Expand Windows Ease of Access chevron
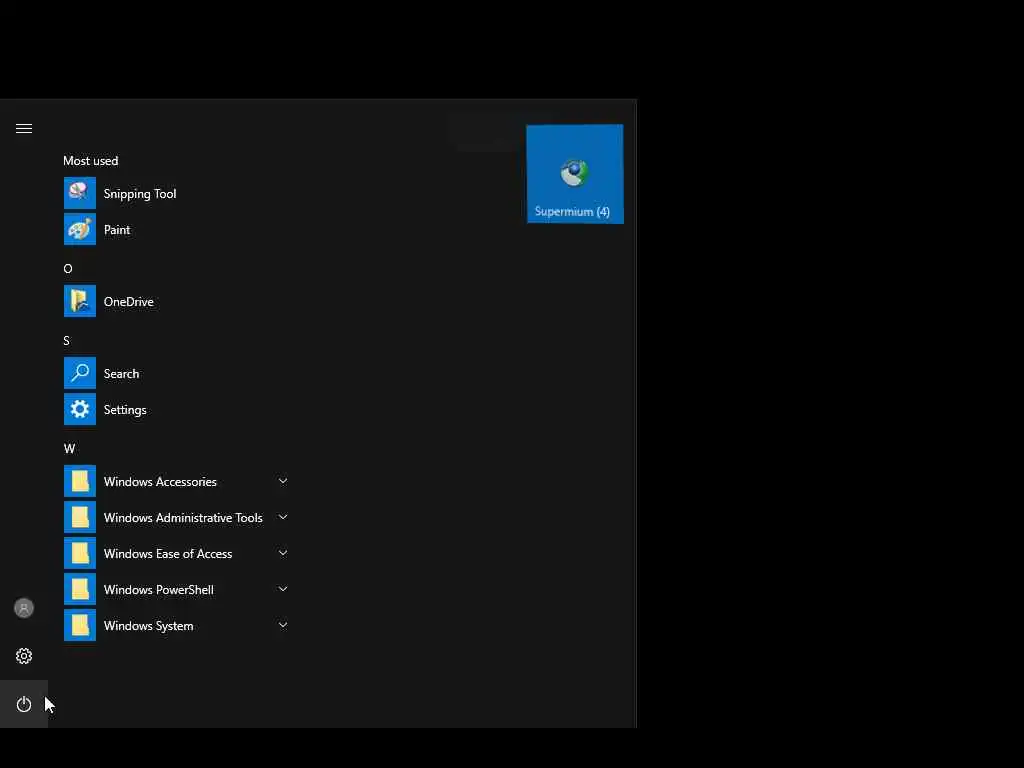Screen dimensions: 1024x768 283,553
